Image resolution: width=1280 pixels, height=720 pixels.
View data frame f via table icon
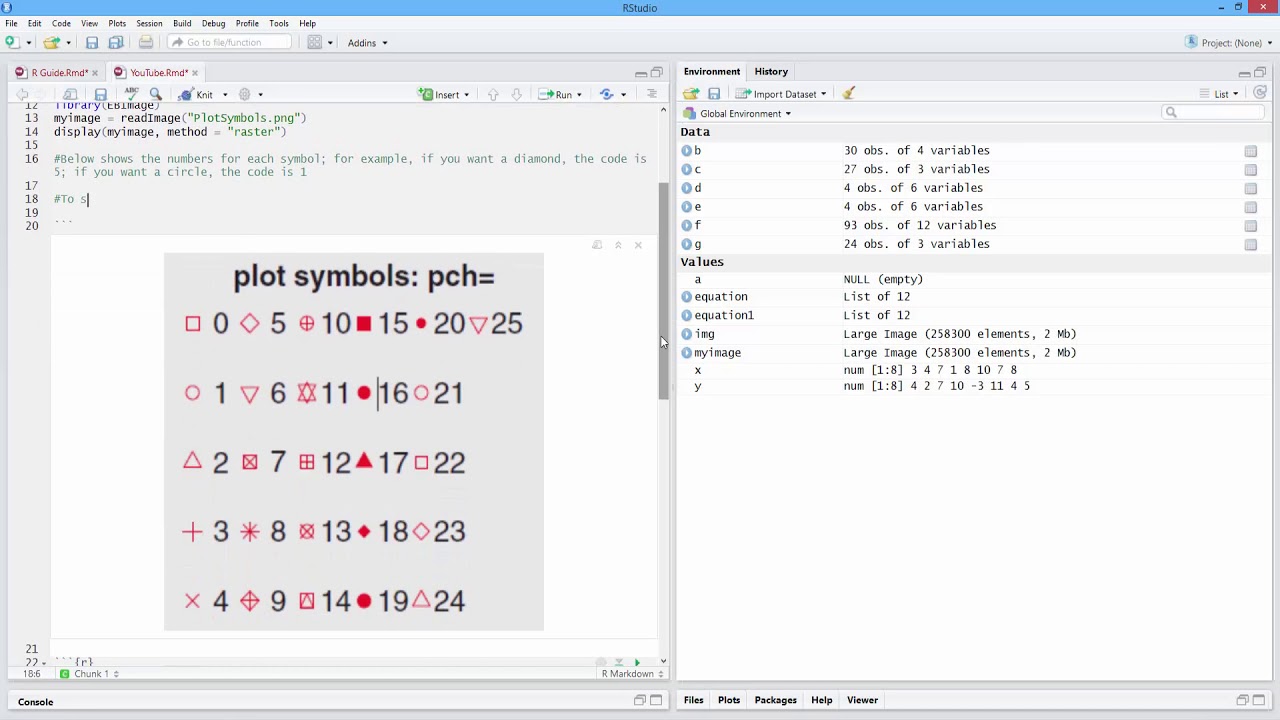(1251, 226)
